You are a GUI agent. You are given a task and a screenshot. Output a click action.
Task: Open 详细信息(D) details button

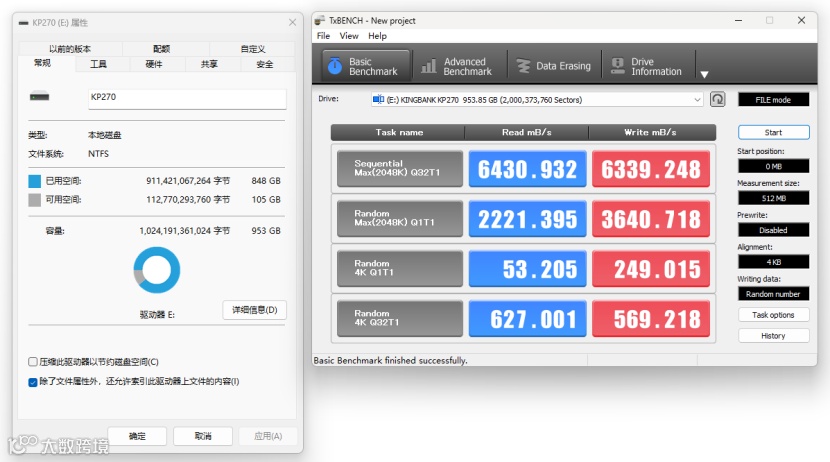[255, 310]
